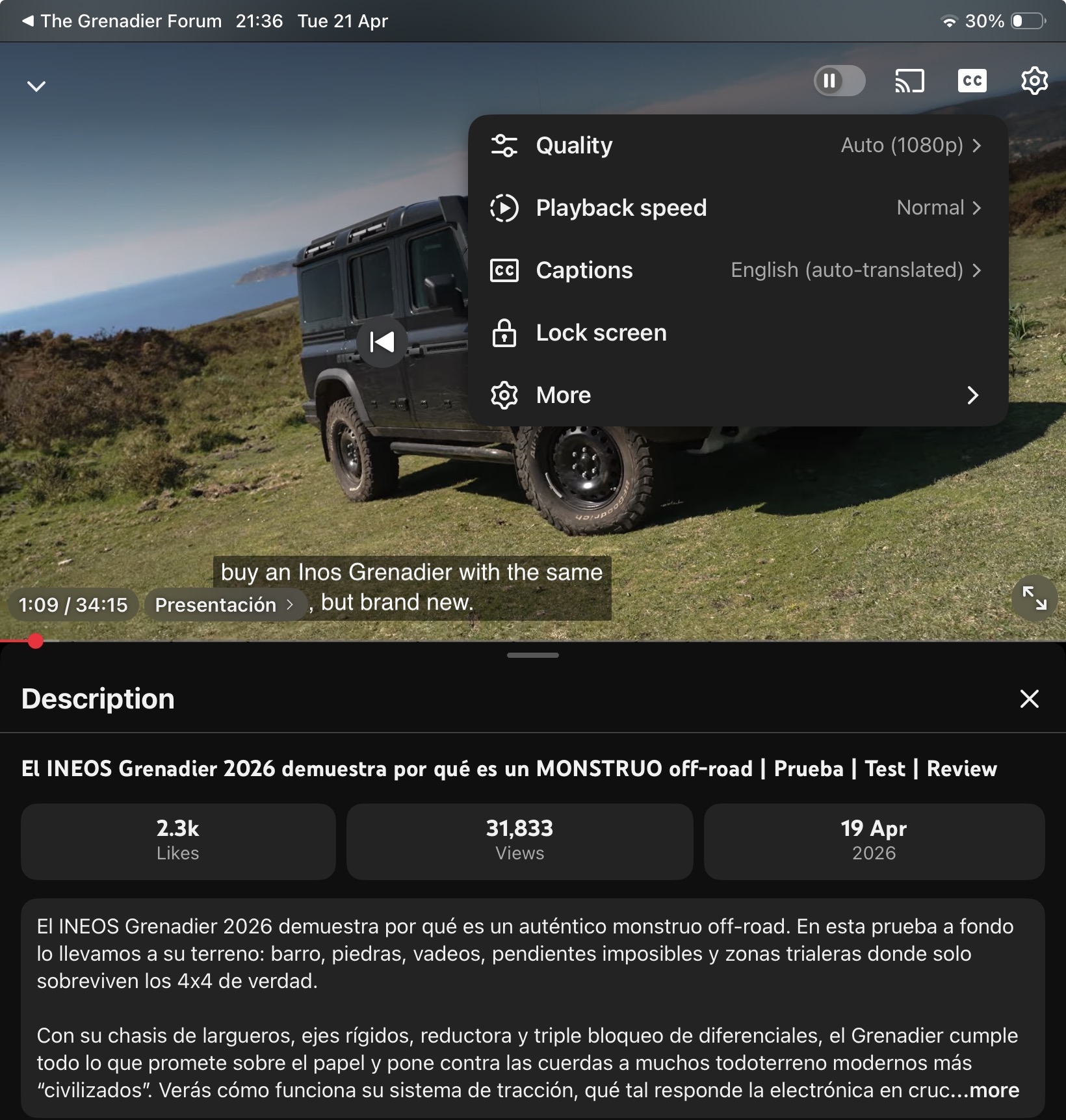
Task: Click the red video progress scrubber
Action: (36, 642)
